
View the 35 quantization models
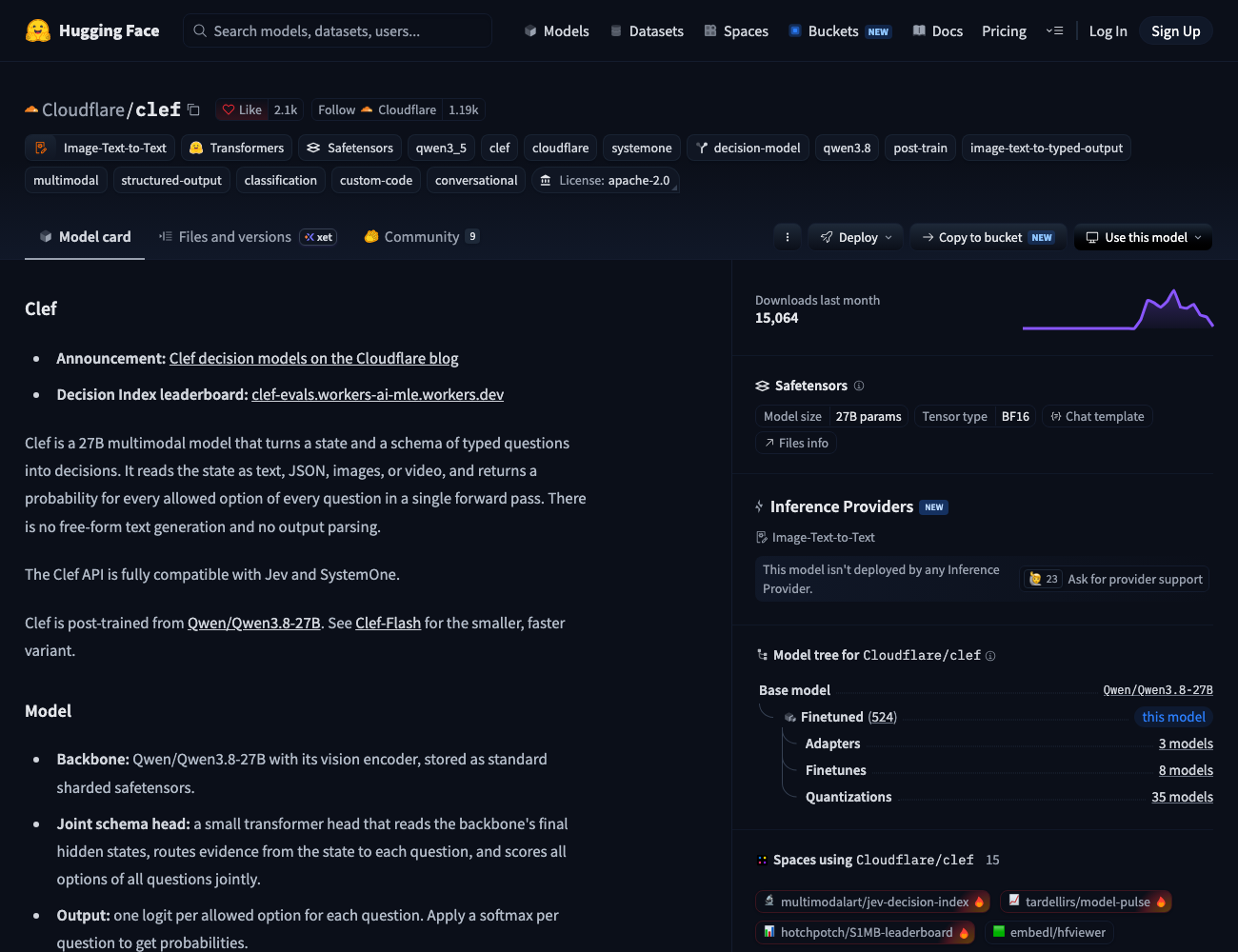click(x=1182, y=797)
